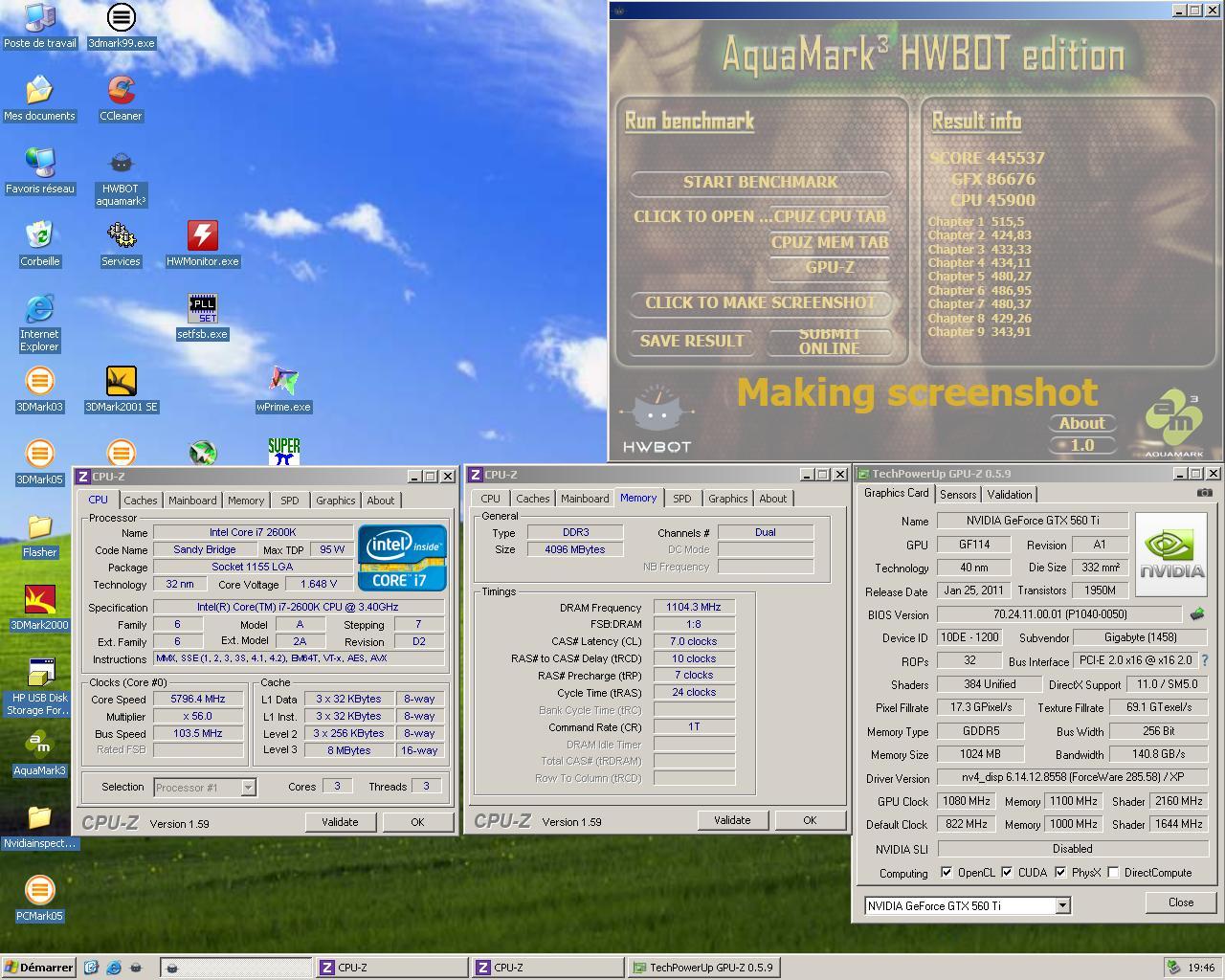Image resolution: width=1225 pixels, height=980 pixels.
Task: Click Internet Explorer quick launch icon in taskbar
Action: 113,968
